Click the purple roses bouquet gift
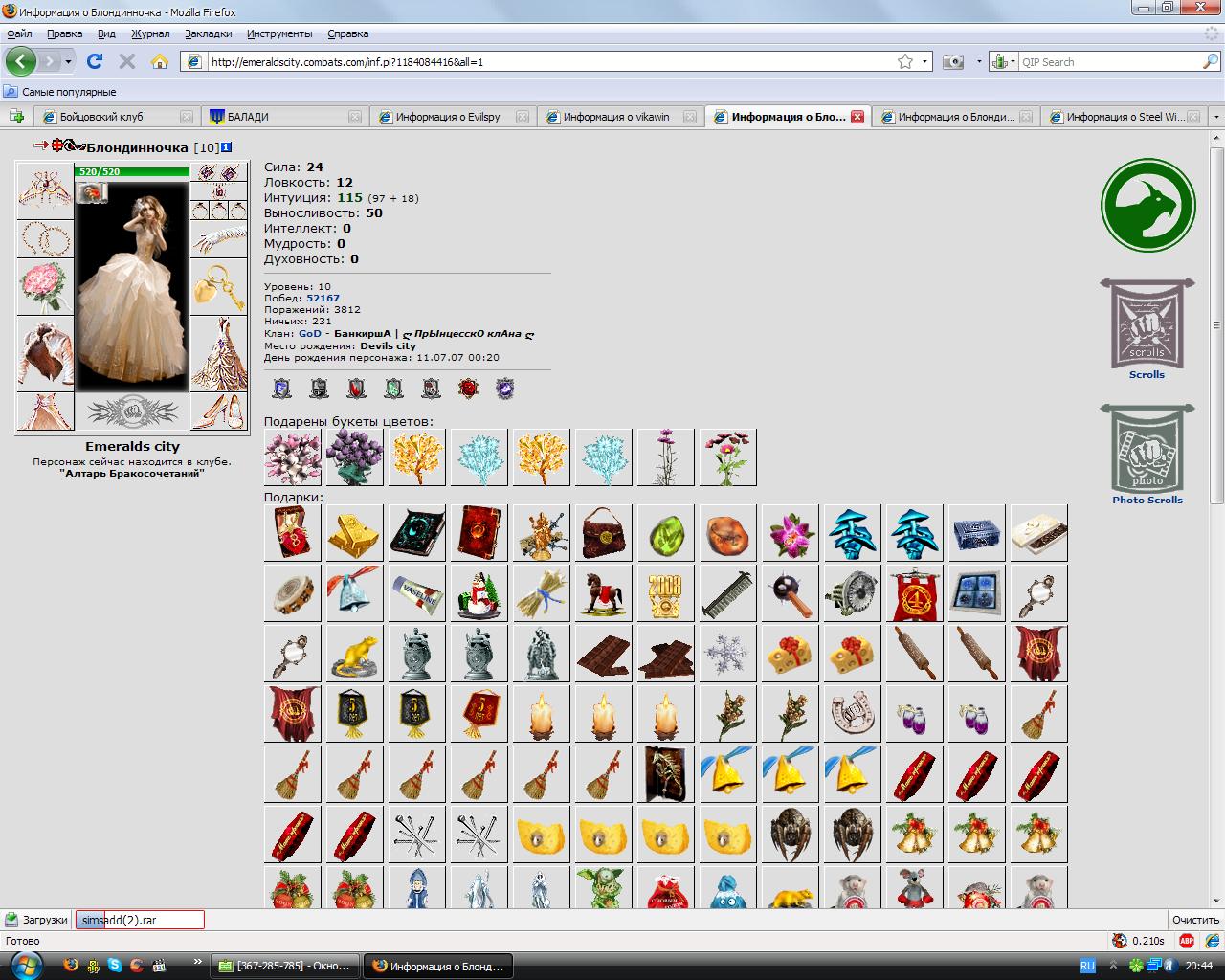Image resolution: width=1225 pixels, height=980 pixels. point(355,457)
